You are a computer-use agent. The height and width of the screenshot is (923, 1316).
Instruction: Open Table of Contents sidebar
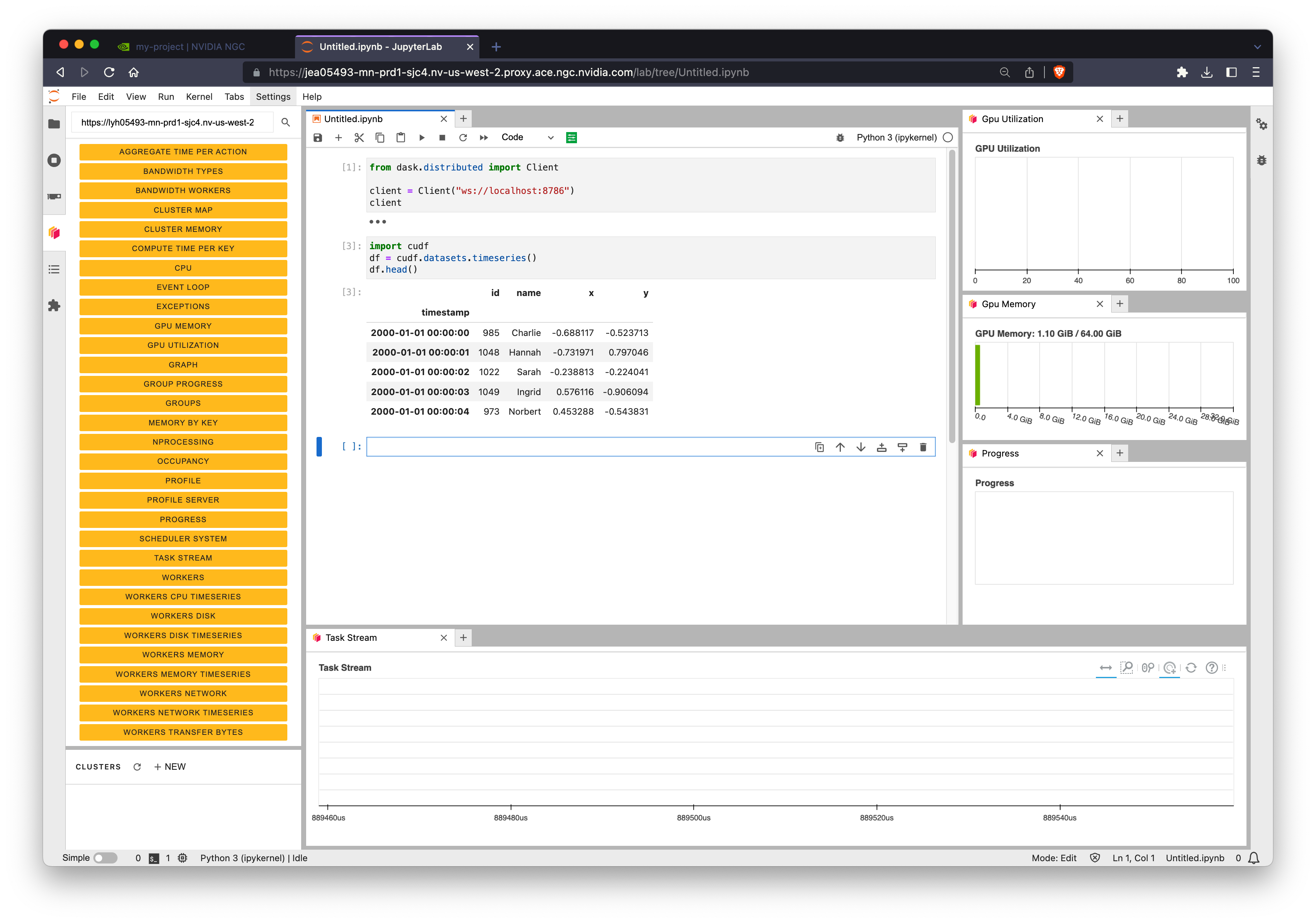coord(55,269)
